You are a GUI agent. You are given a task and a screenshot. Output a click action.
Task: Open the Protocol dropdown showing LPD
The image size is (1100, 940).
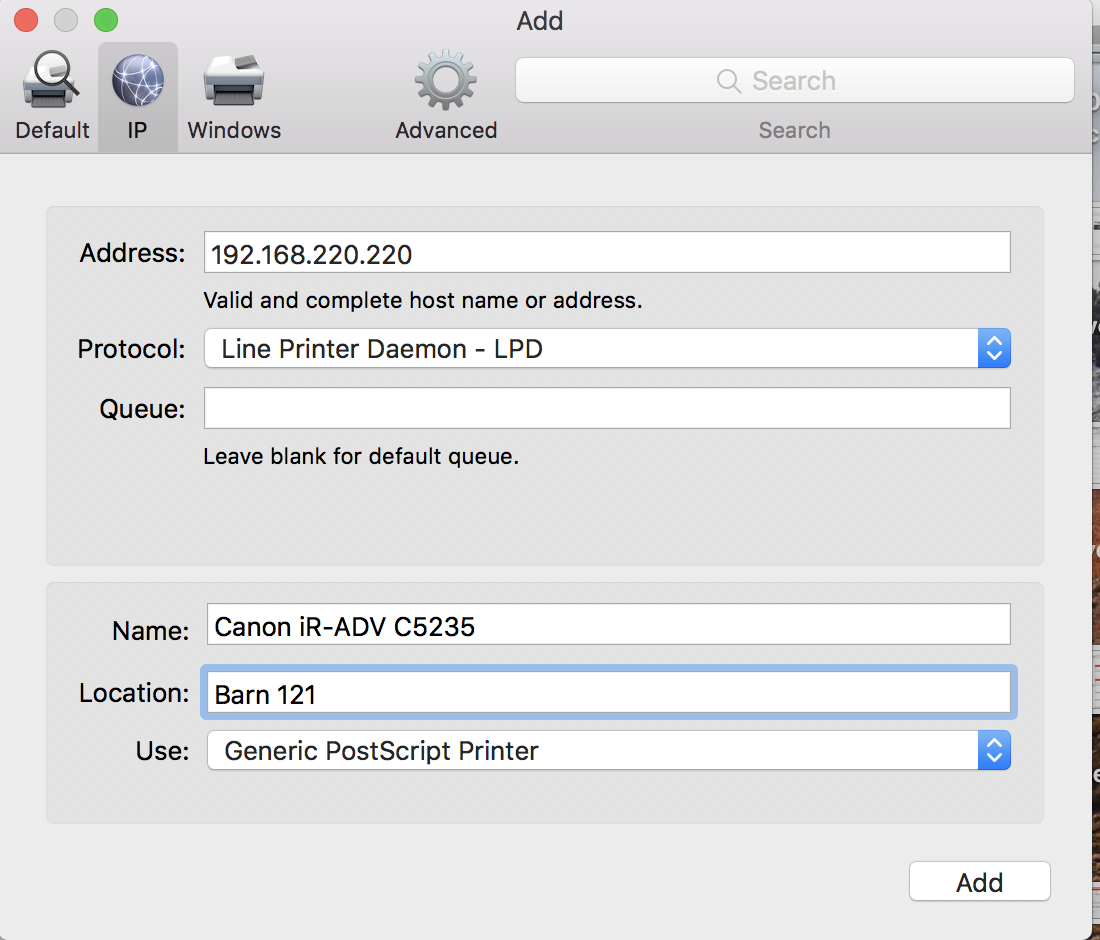[x=607, y=348]
